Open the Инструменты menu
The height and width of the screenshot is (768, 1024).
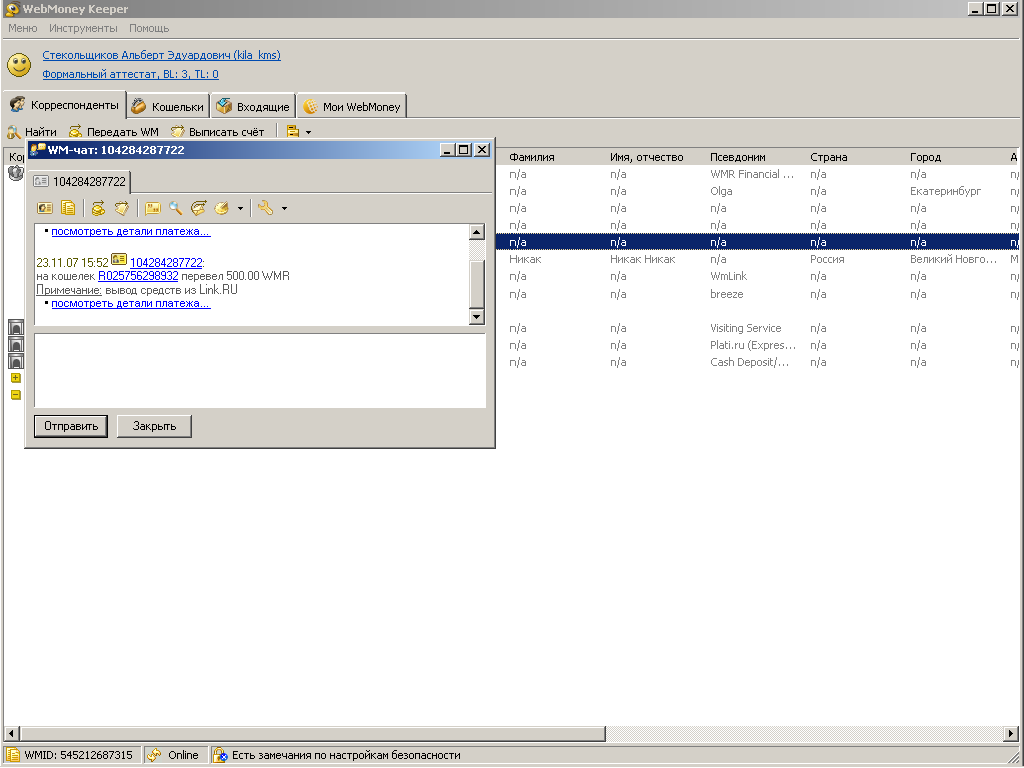coord(83,28)
